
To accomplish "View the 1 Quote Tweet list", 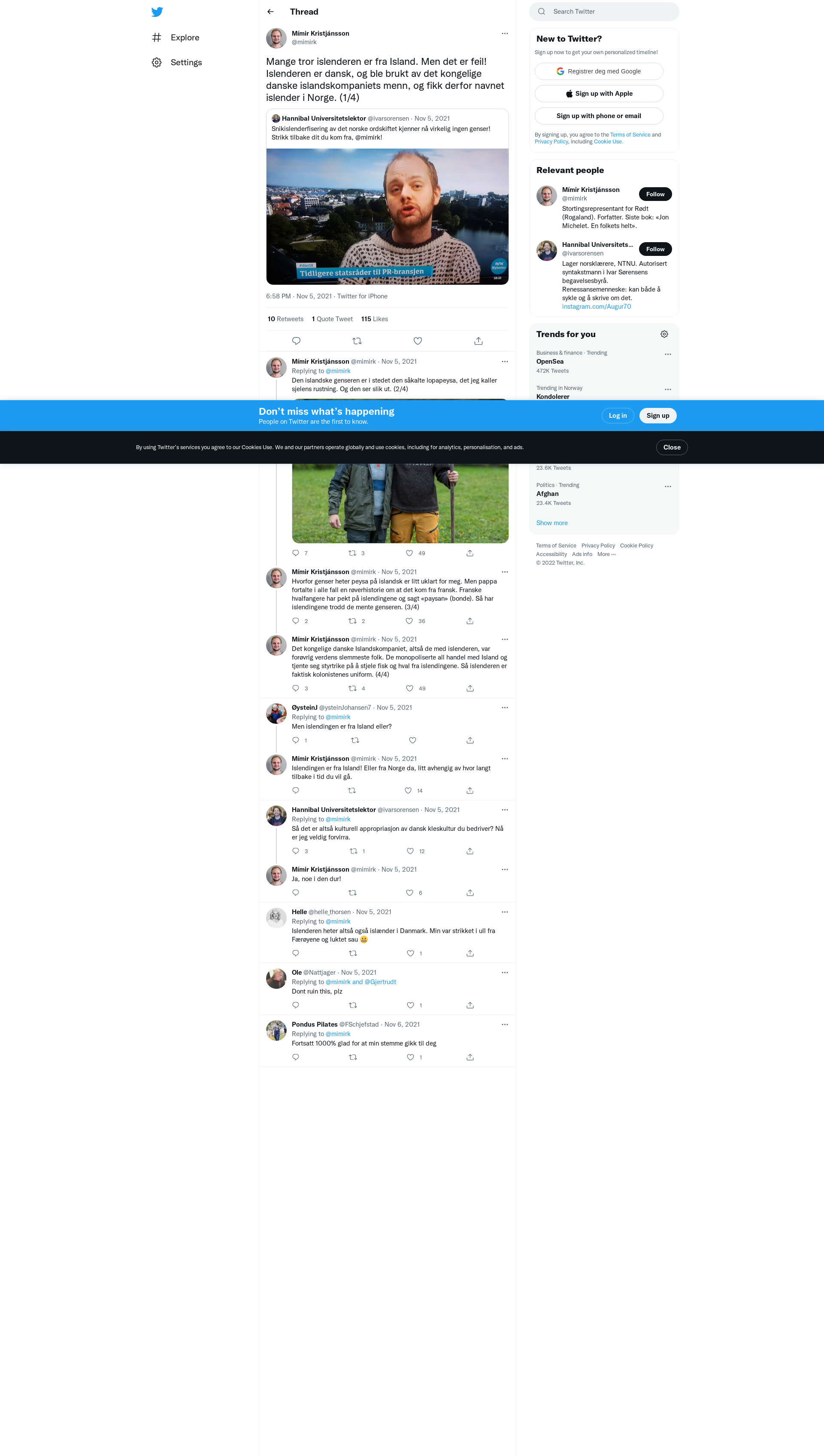I will pos(332,319).
